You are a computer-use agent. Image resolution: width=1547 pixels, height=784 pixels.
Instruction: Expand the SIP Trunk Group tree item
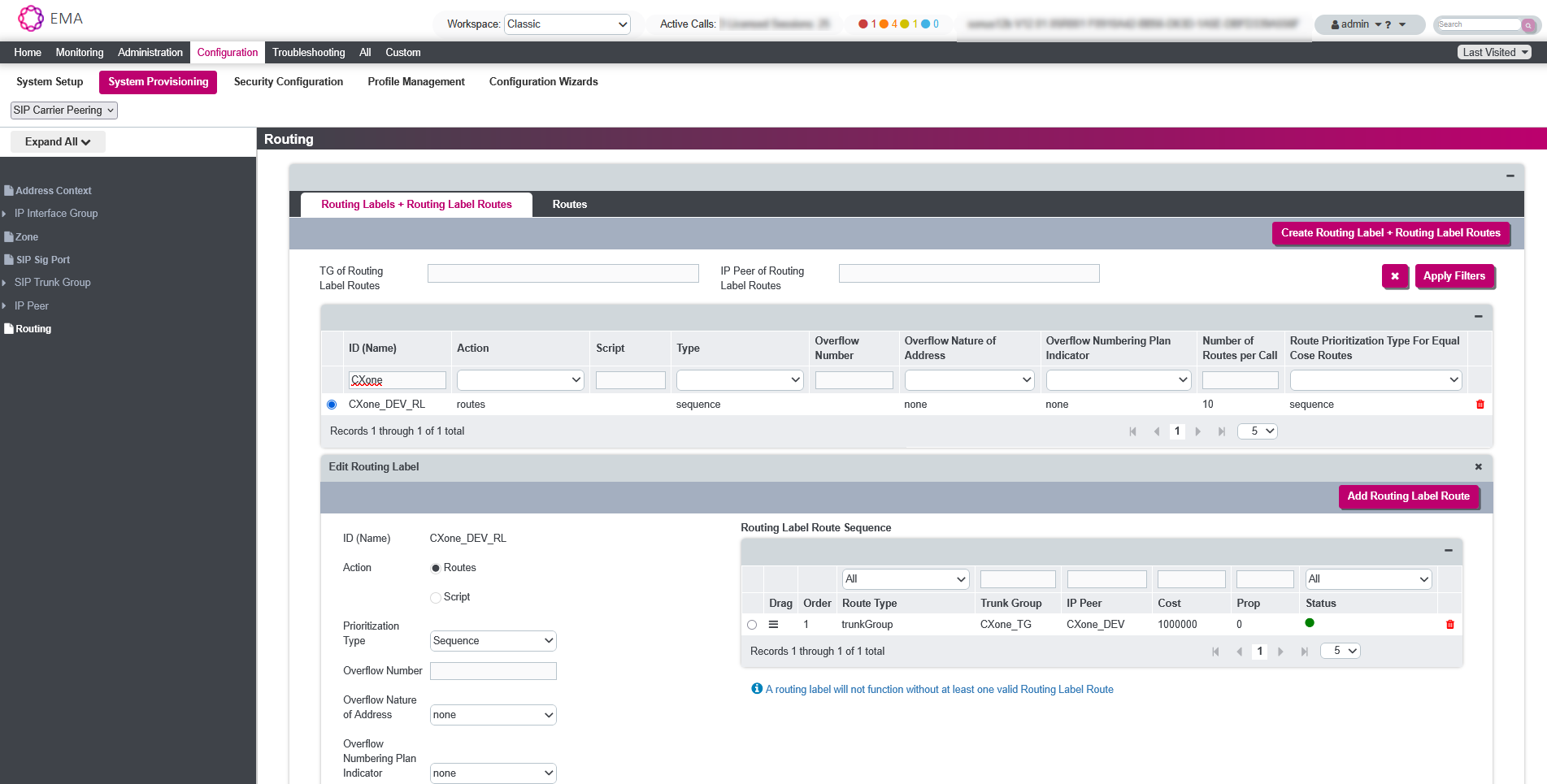pyautogui.click(x=5, y=283)
